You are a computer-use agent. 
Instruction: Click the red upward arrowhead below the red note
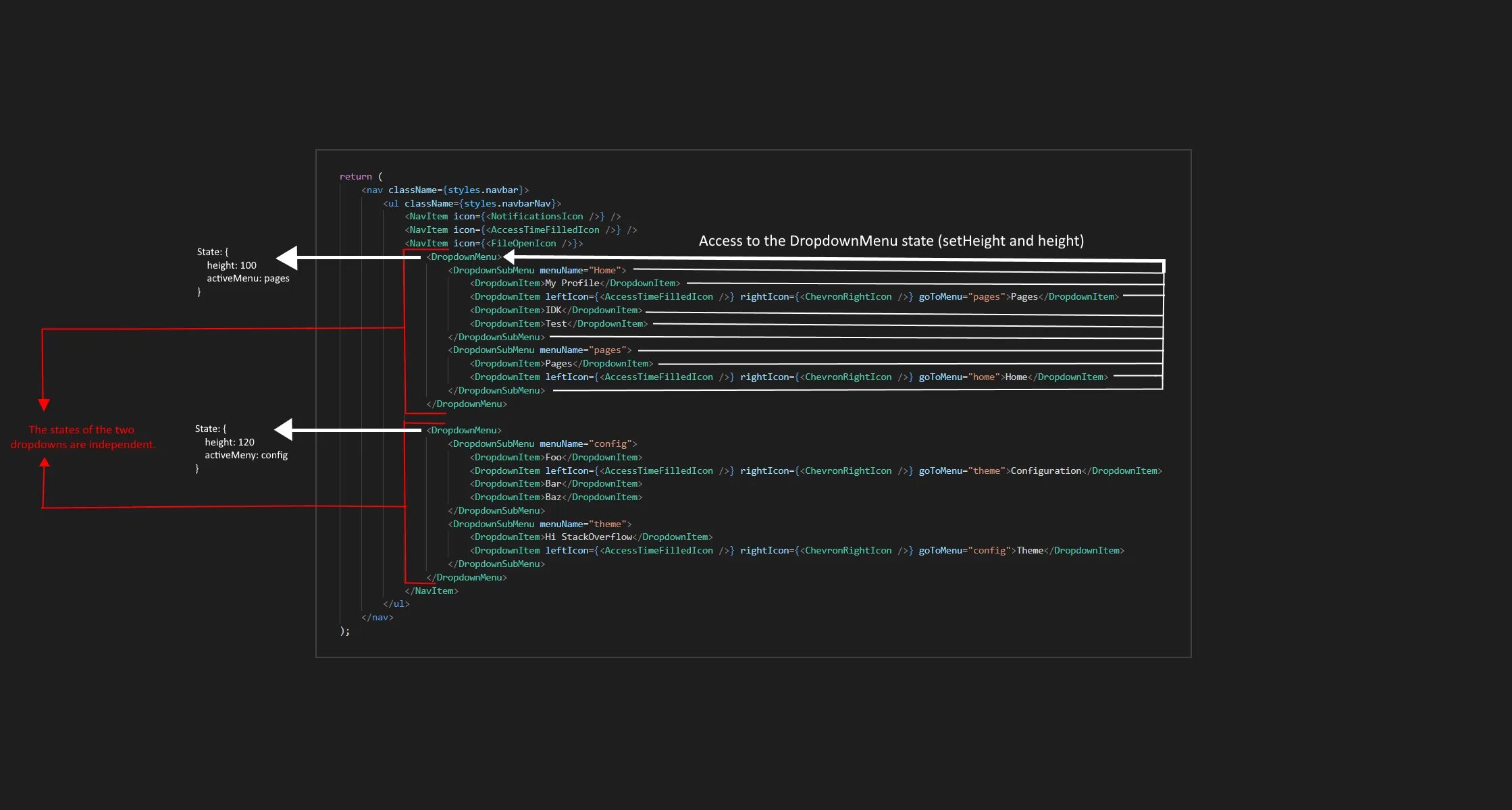pos(45,463)
